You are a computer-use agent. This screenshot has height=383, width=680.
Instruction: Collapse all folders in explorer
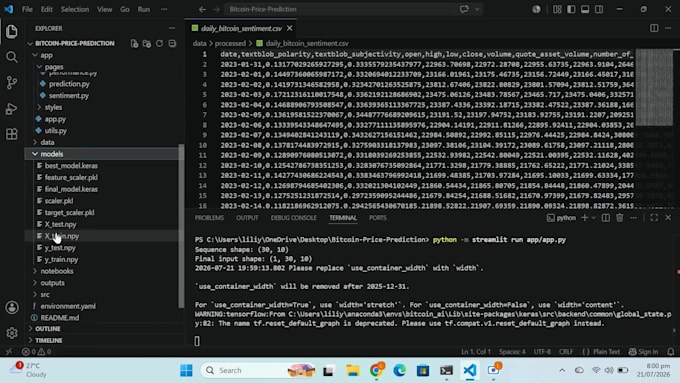click(172, 43)
